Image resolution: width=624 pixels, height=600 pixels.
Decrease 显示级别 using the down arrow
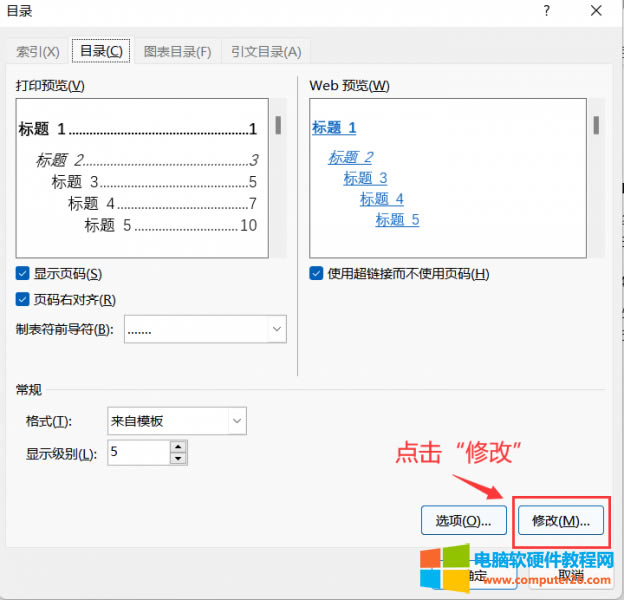(179, 459)
